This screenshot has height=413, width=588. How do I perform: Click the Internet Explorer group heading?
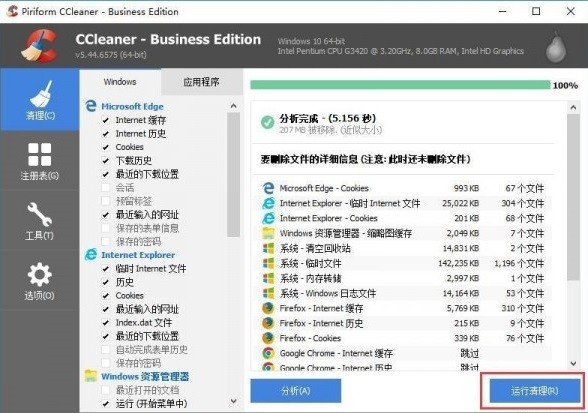click(x=138, y=255)
